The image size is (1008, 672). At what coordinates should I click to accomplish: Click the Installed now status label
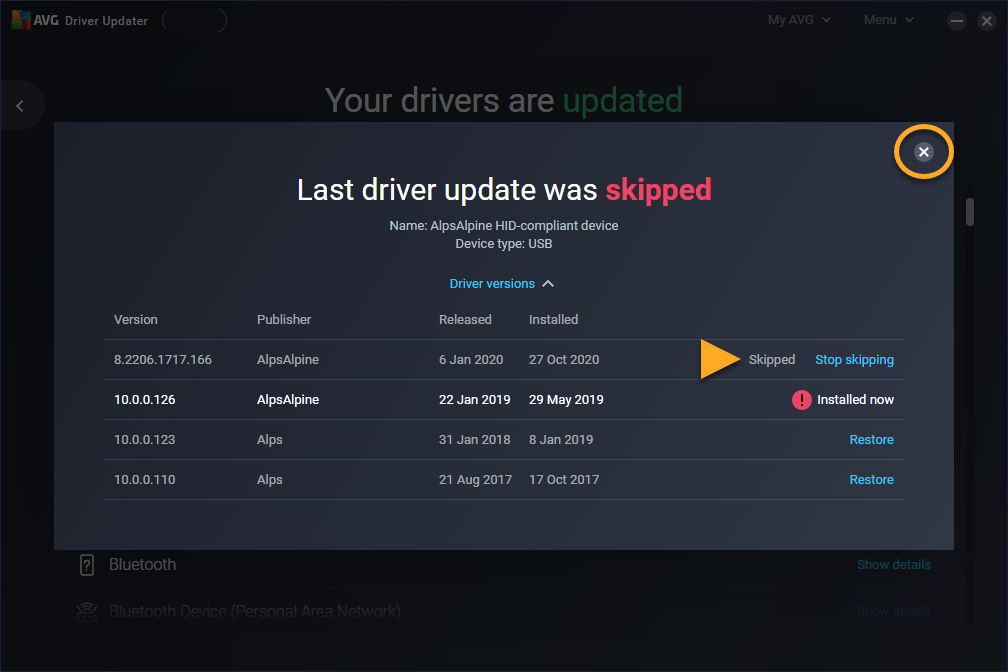pos(855,399)
